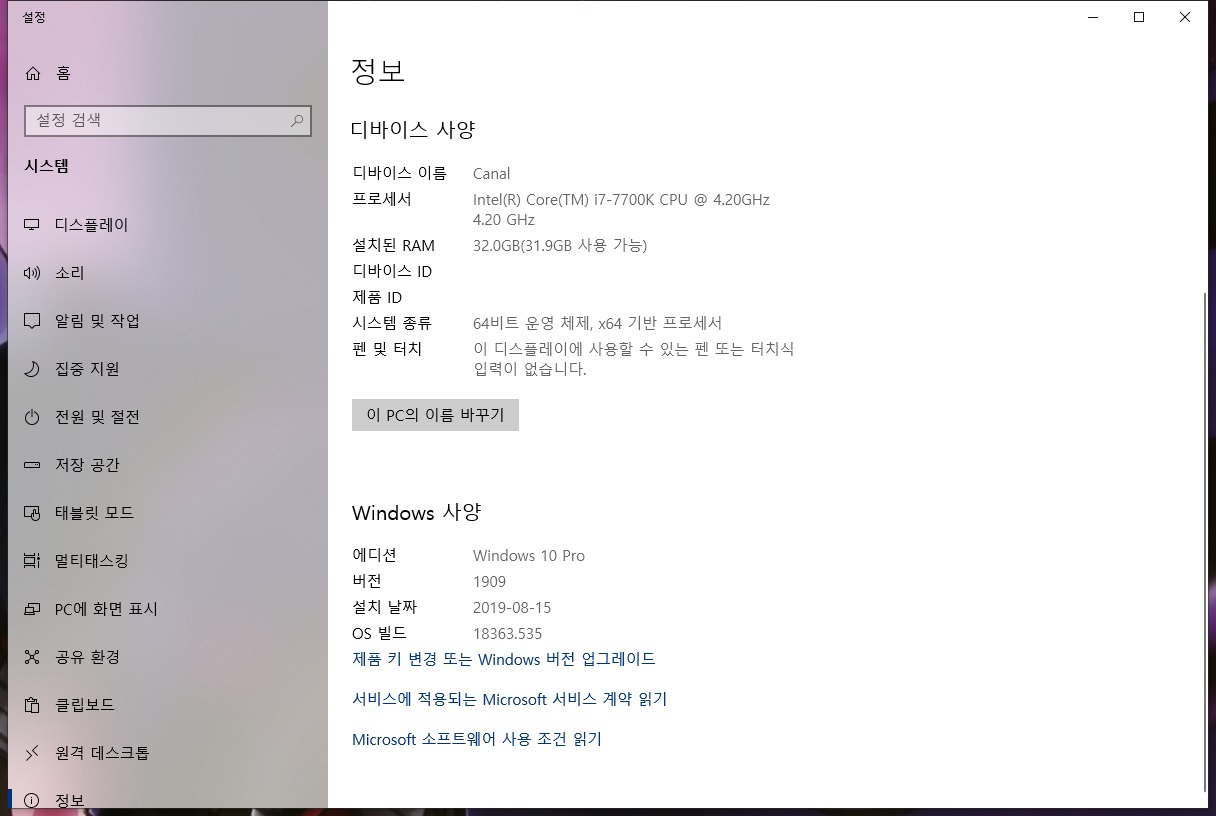Click the Windows 사양 heading
Image resolution: width=1216 pixels, height=816 pixels.
click(x=416, y=513)
